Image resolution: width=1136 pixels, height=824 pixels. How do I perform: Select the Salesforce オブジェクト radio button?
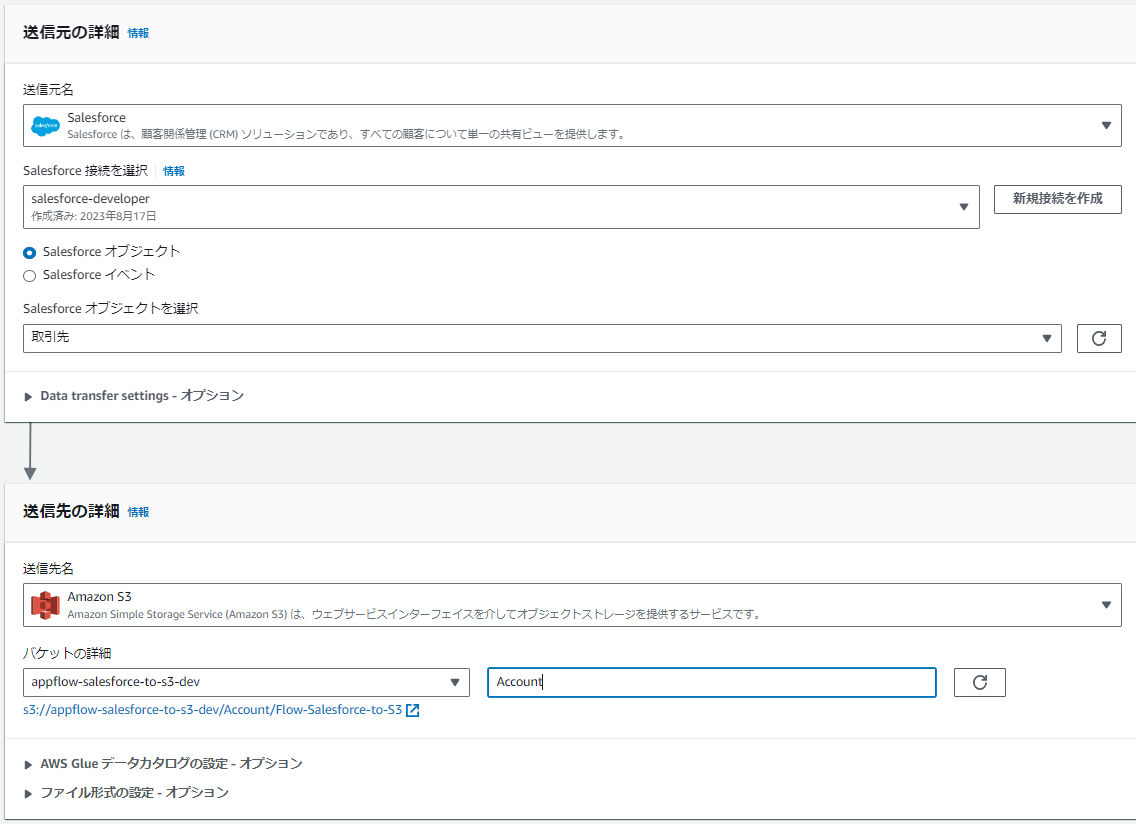coord(30,252)
